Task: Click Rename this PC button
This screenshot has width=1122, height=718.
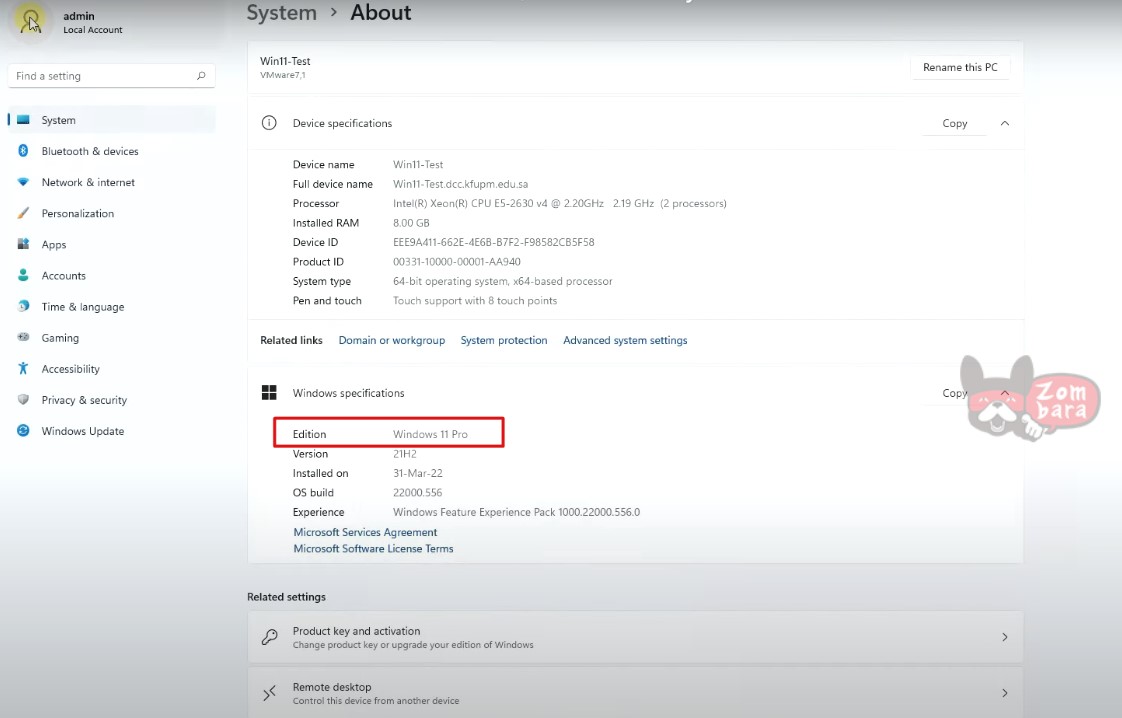Action: tap(960, 67)
